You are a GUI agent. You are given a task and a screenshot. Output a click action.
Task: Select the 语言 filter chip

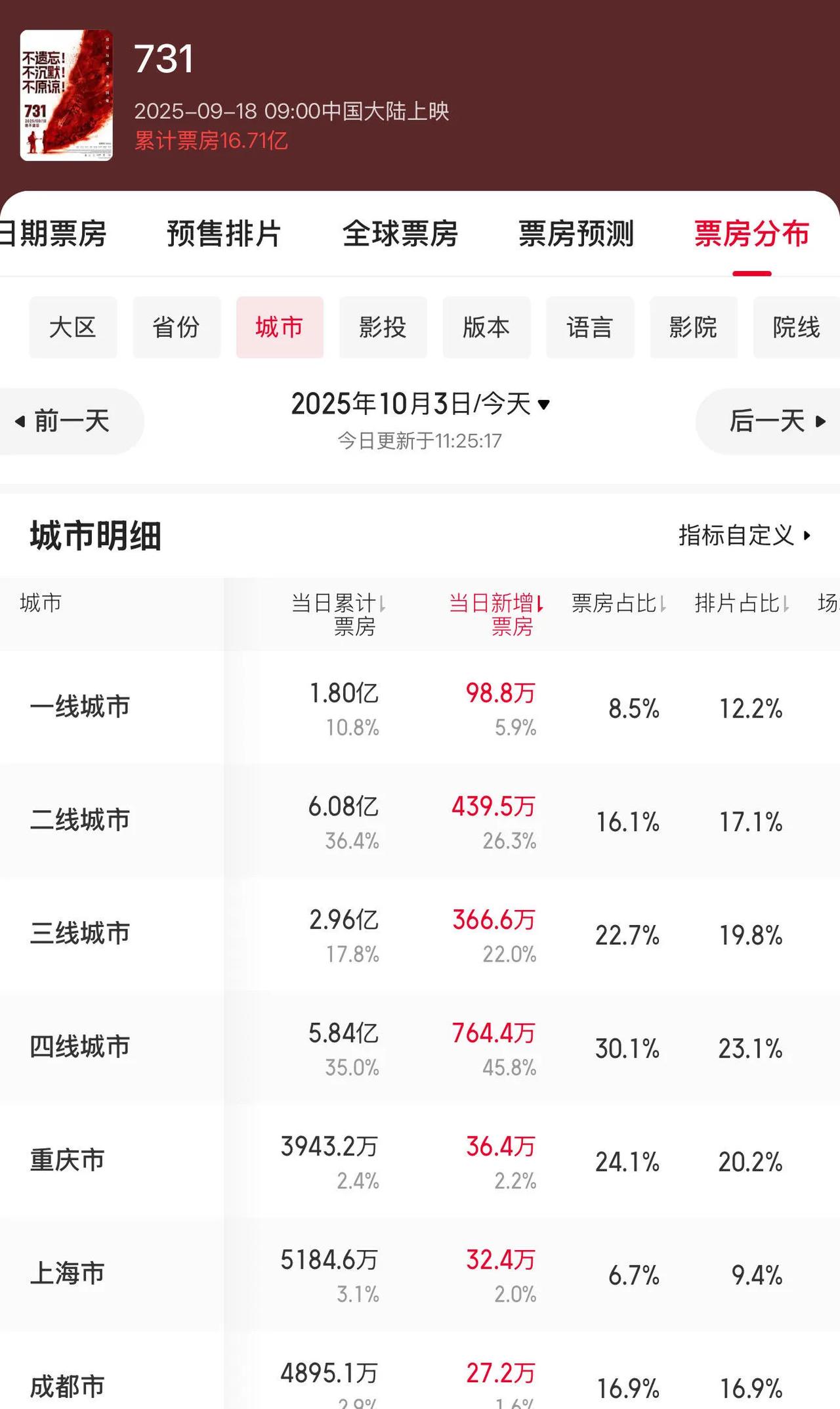click(x=590, y=327)
